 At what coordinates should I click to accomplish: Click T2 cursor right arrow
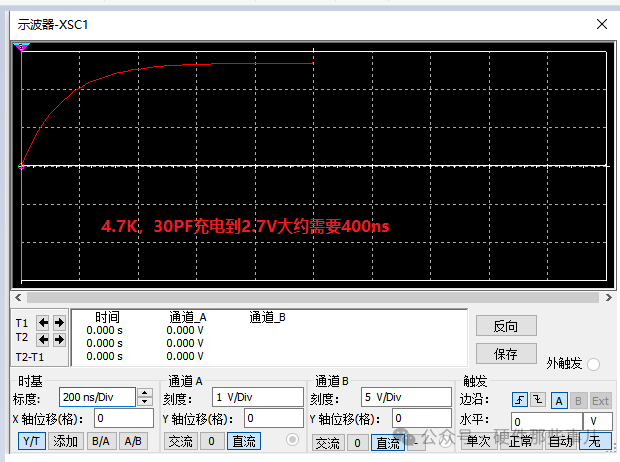58,339
